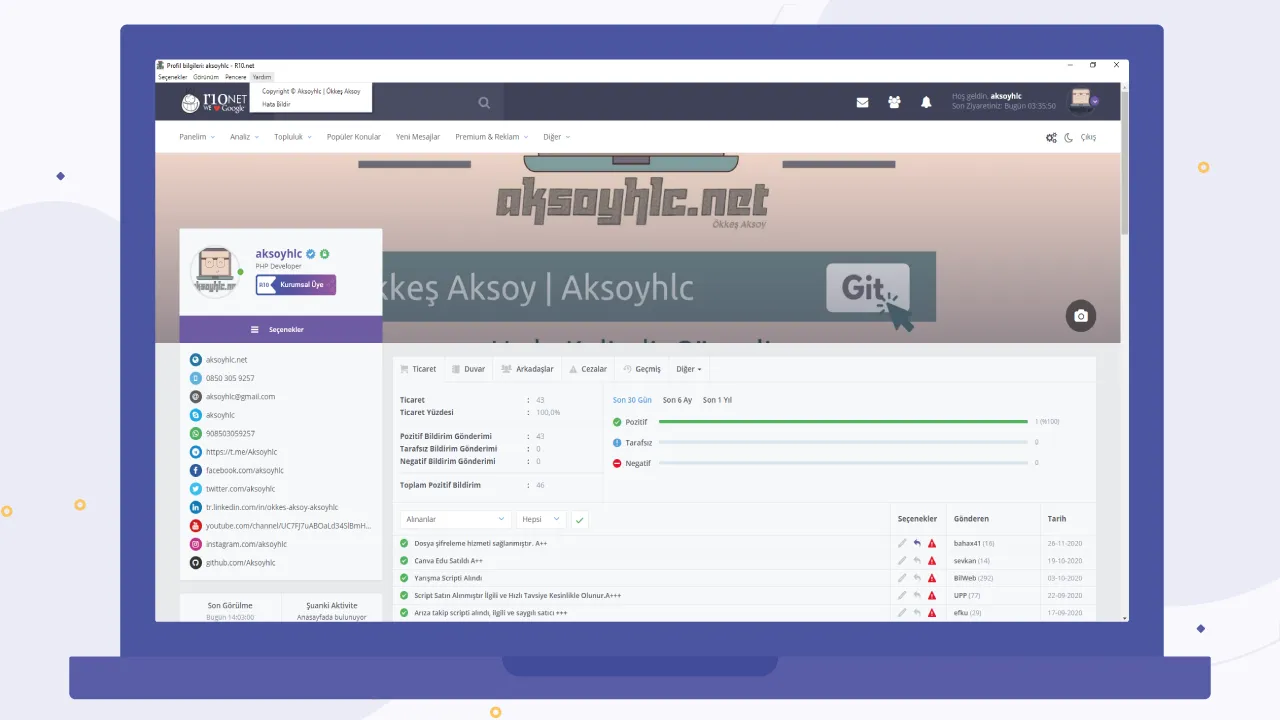Click the website globe icon beside aksoyhlc.net

[196, 359]
